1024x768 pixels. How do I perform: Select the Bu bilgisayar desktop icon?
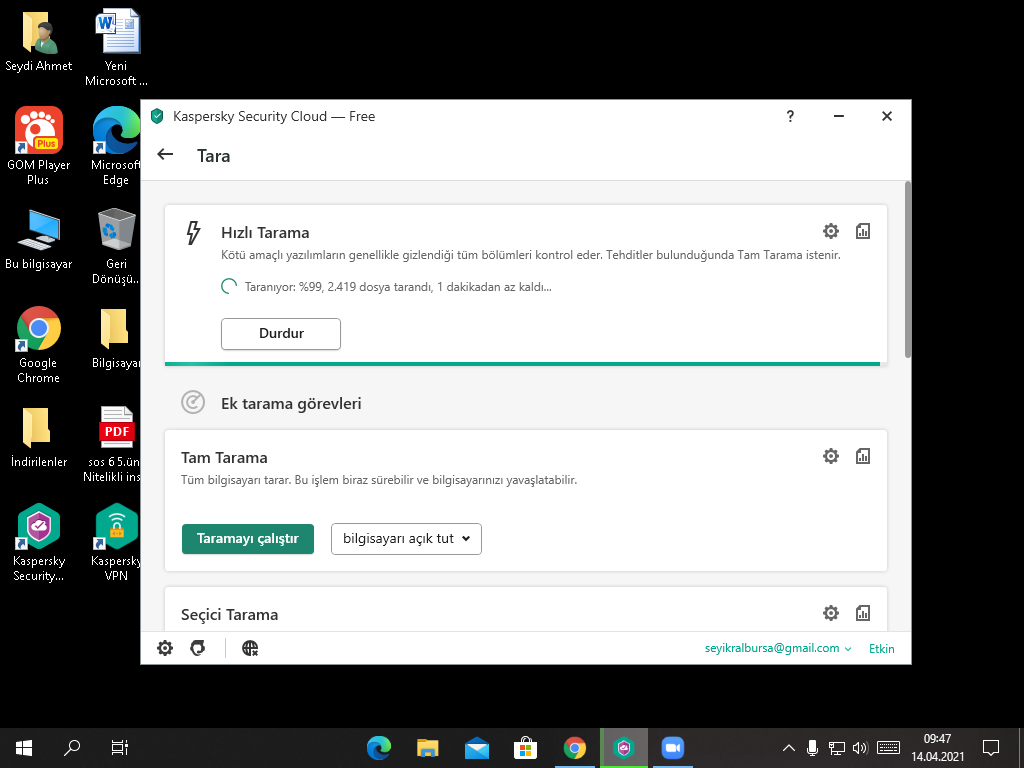point(39,239)
